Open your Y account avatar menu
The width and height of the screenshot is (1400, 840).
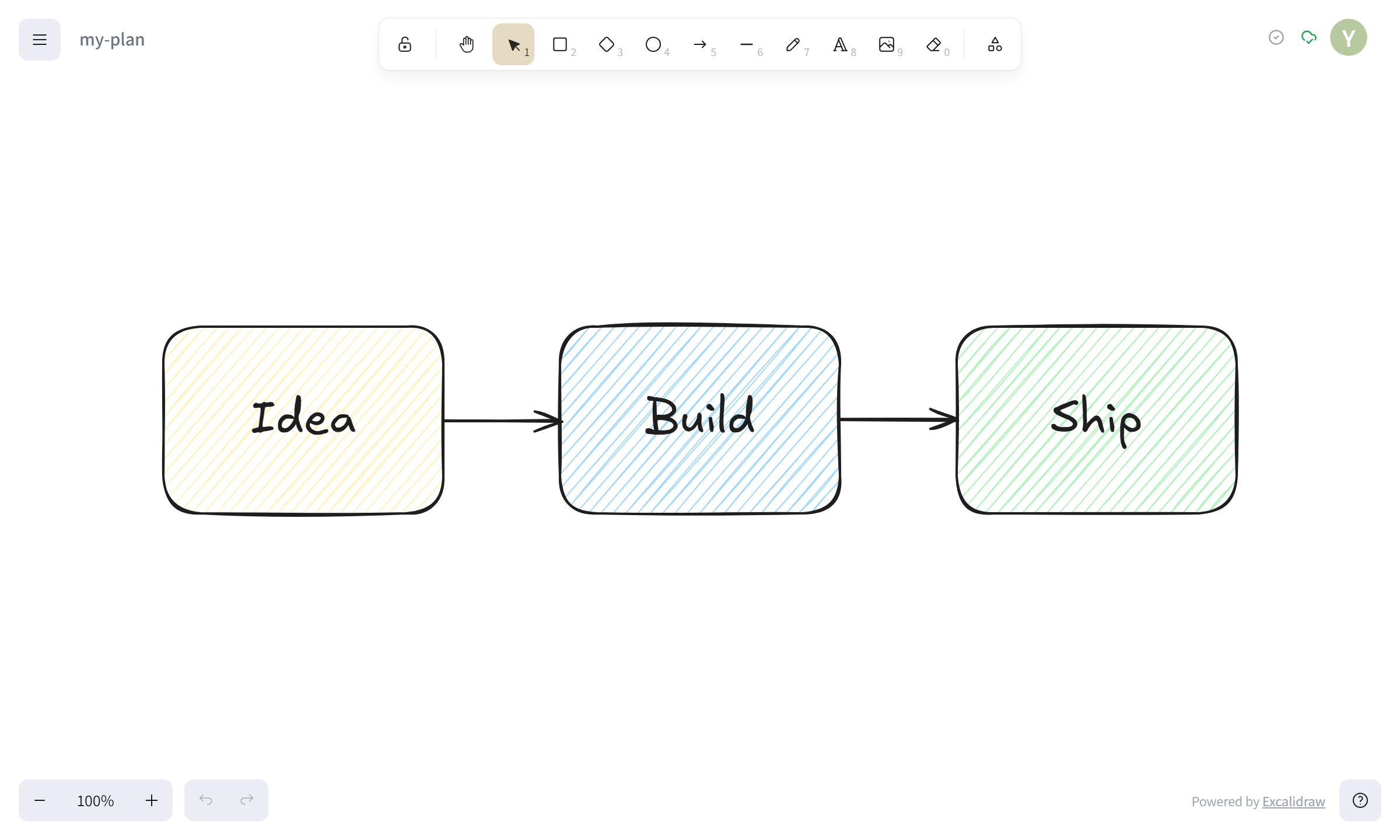pos(1349,37)
